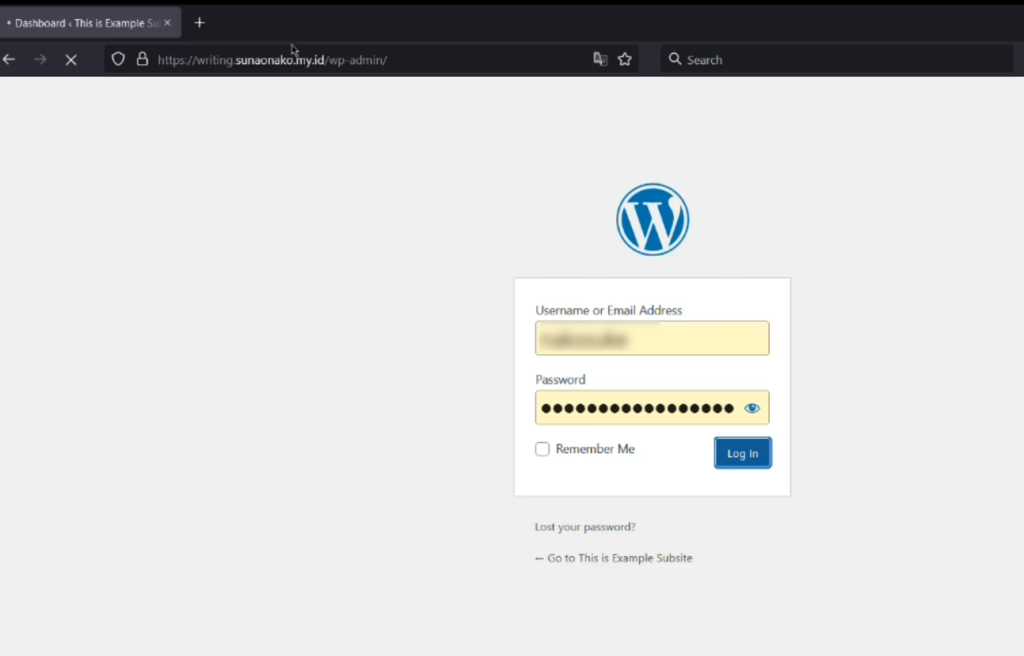Select the Dashboard ‹ This is Example tab
This screenshot has width=1024, height=656.
85,22
